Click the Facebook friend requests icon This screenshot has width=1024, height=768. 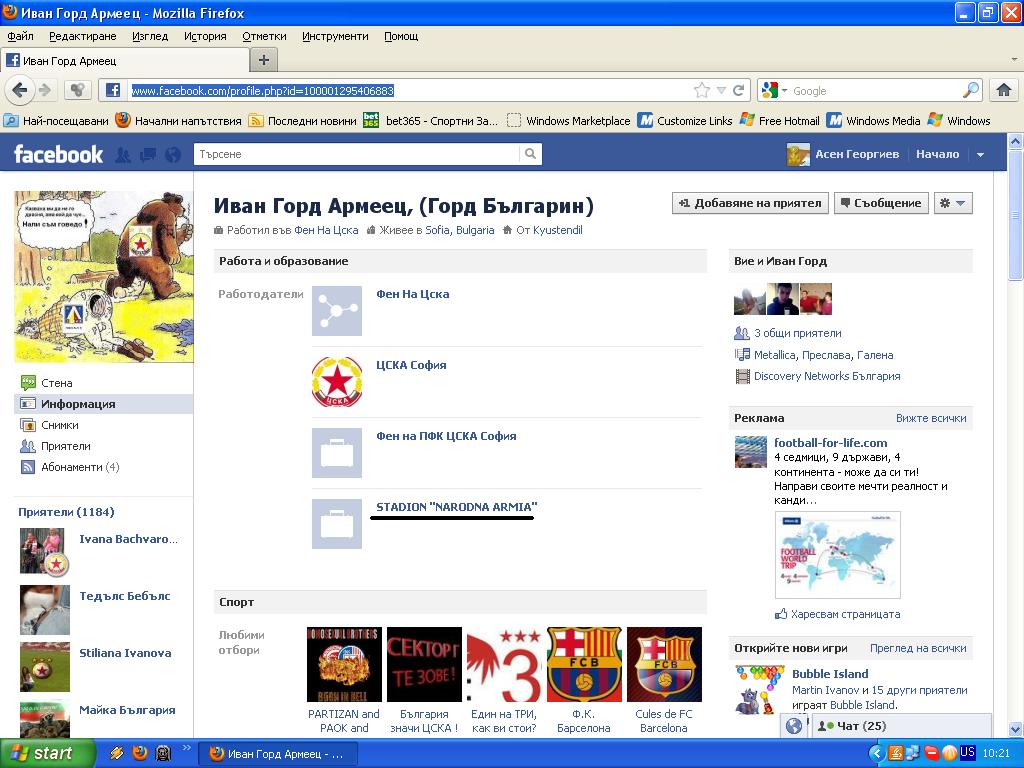(x=123, y=155)
